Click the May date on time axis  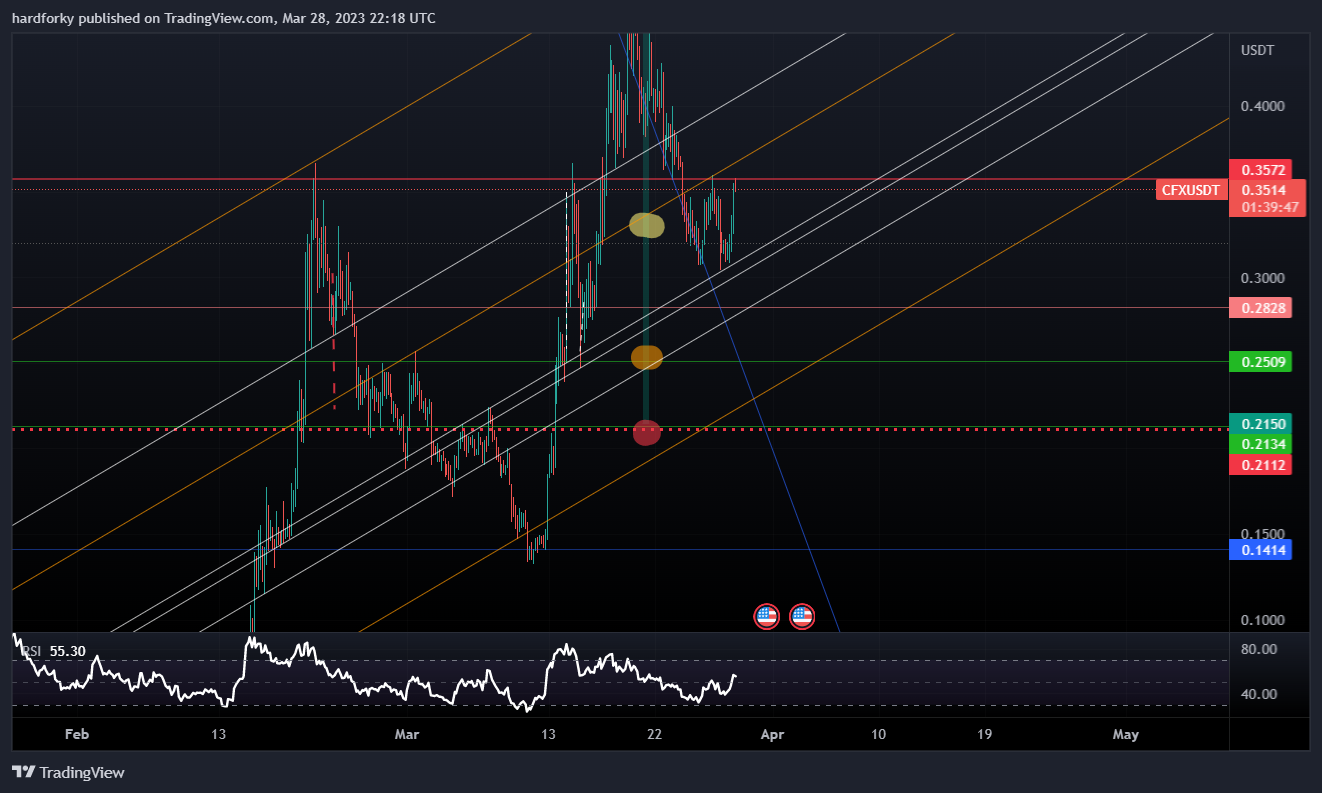(x=1126, y=734)
